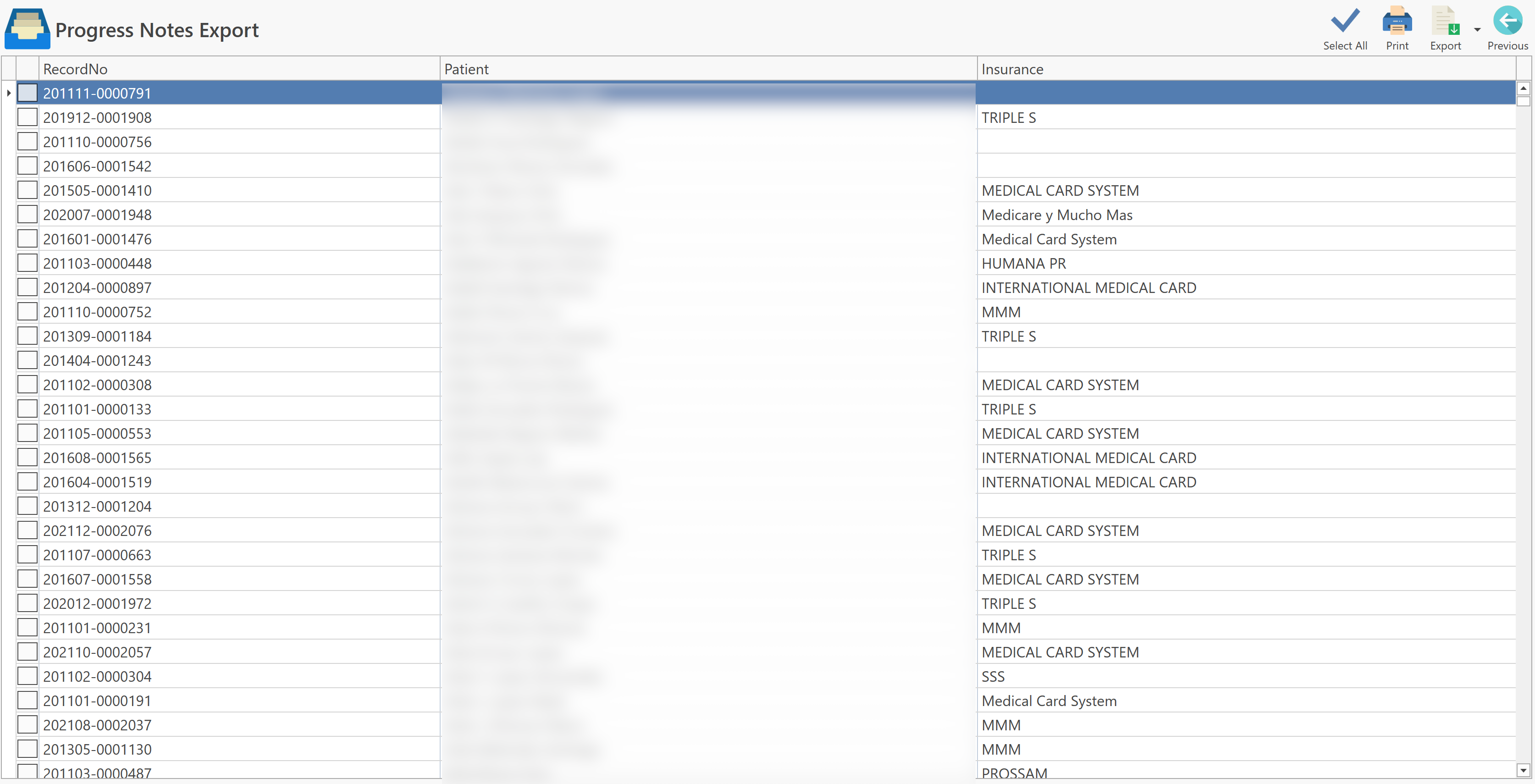The height and width of the screenshot is (784, 1535).
Task: Check the box for record 201912-0001908
Action: point(28,117)
